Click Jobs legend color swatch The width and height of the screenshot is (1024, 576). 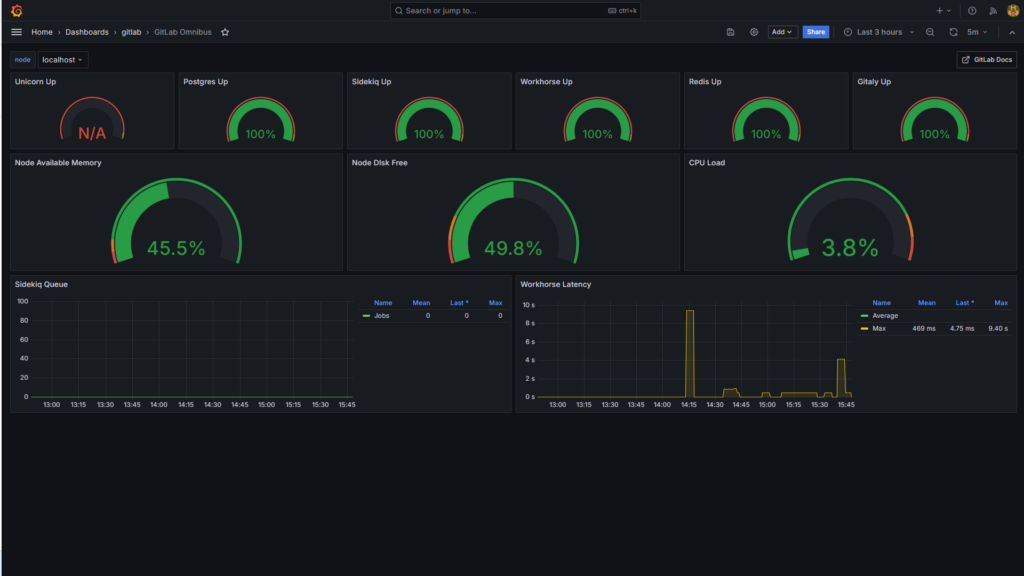(x=366, y=315)
